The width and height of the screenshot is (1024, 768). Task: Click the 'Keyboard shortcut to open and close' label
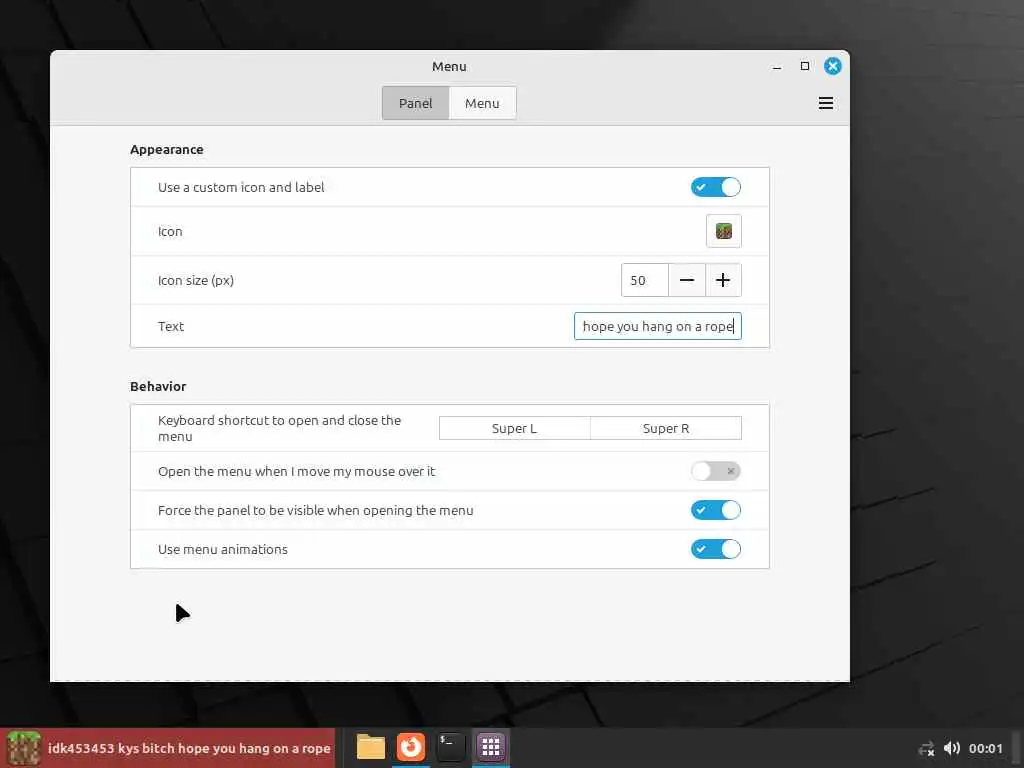coord(280,428)
